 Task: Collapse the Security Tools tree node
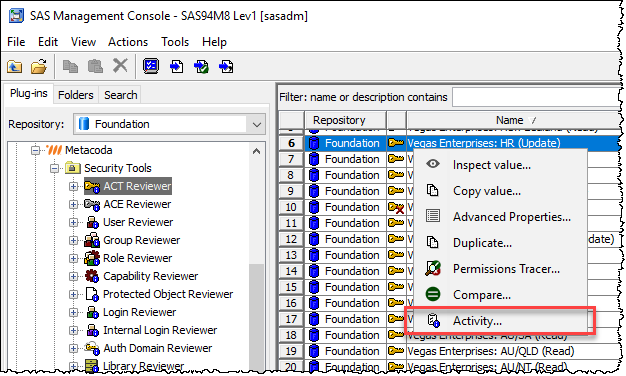click(54, 168)
